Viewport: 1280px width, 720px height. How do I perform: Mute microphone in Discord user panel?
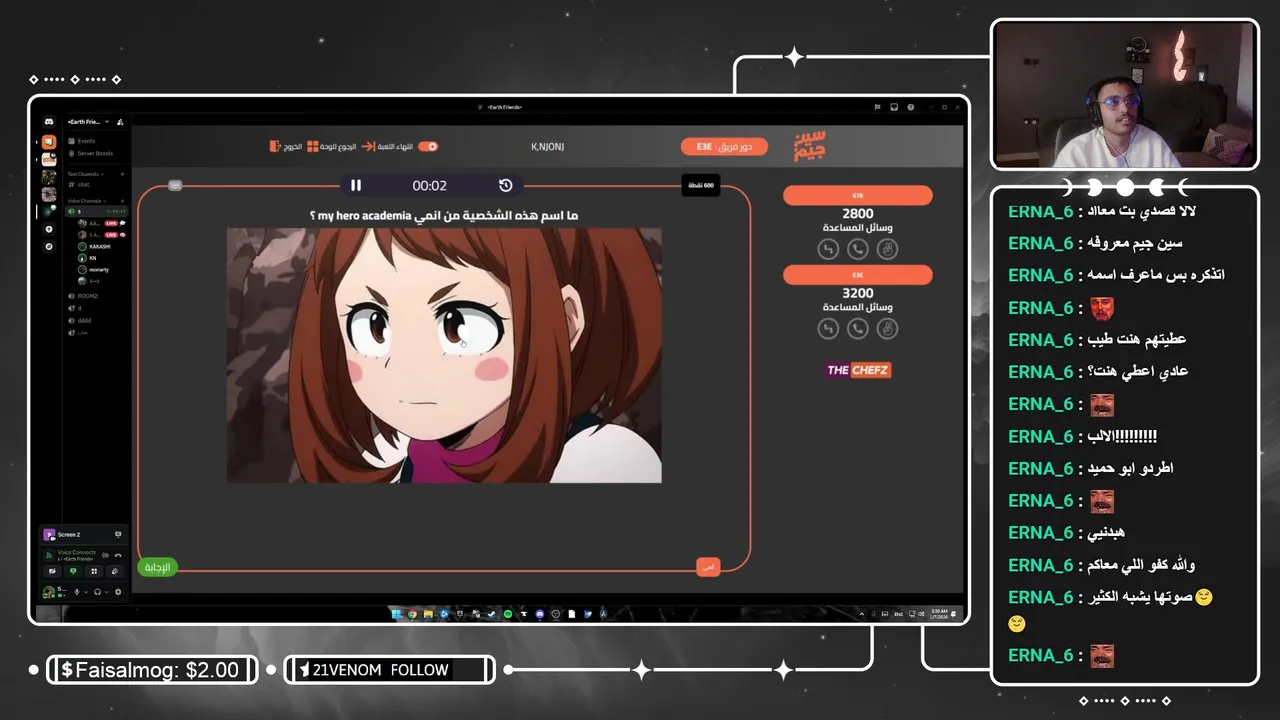[77, 592]
